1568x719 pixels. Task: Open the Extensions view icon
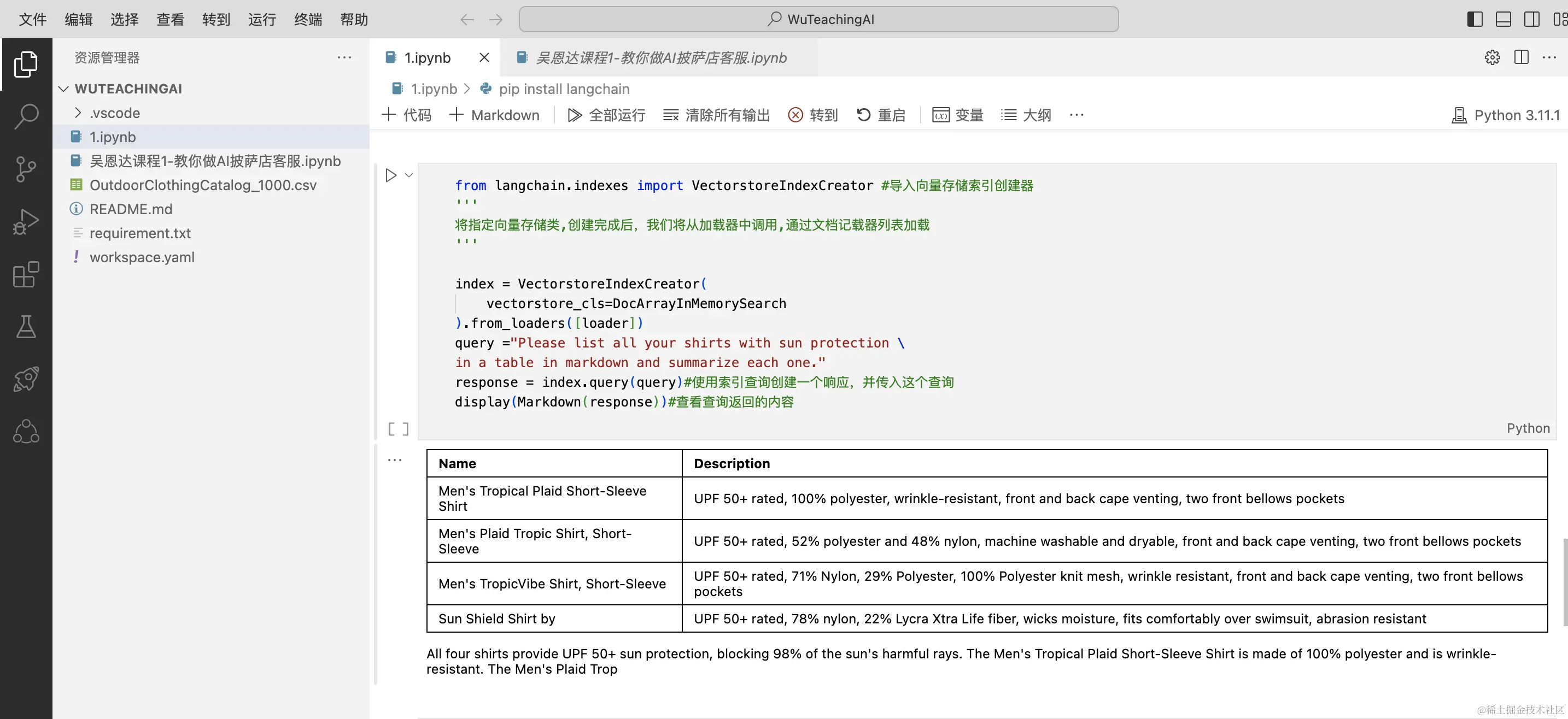pos(26,274)
